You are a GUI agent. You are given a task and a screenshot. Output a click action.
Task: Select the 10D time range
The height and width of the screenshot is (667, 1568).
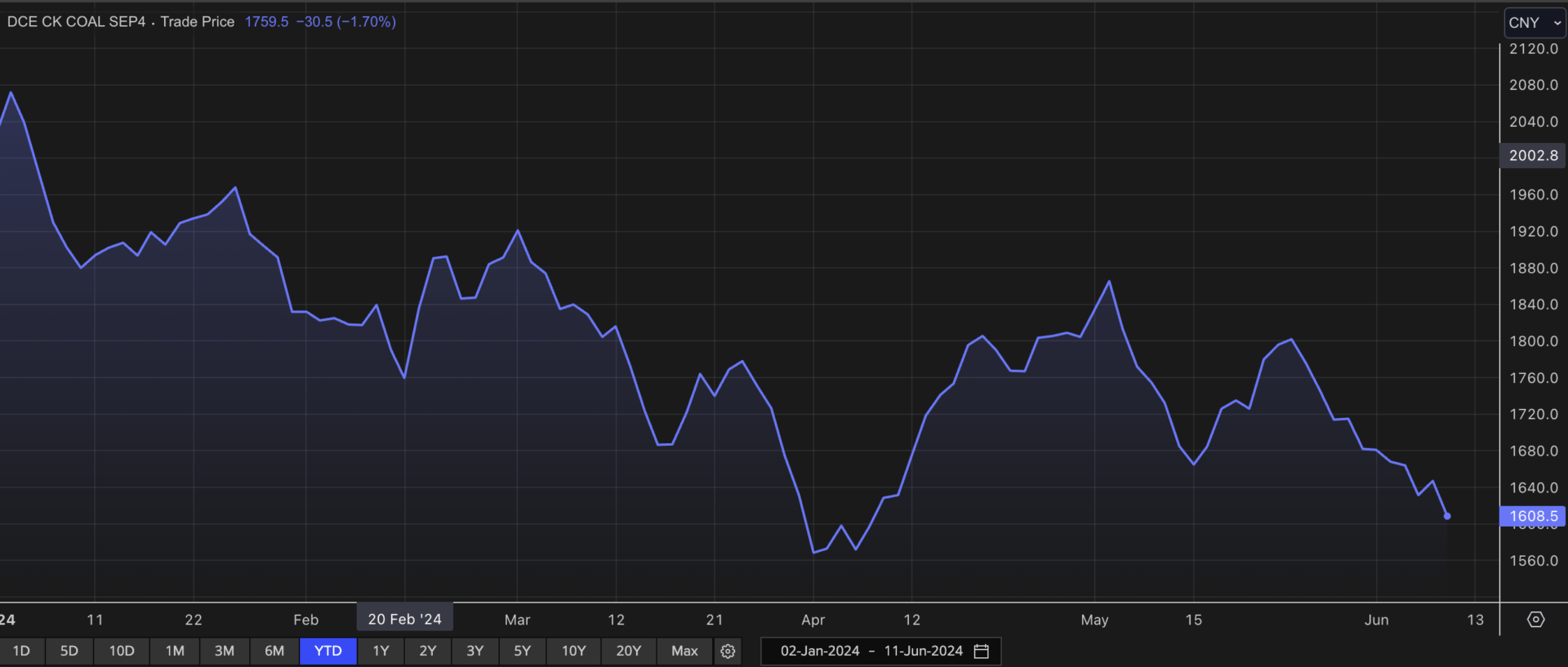point(122,651)
